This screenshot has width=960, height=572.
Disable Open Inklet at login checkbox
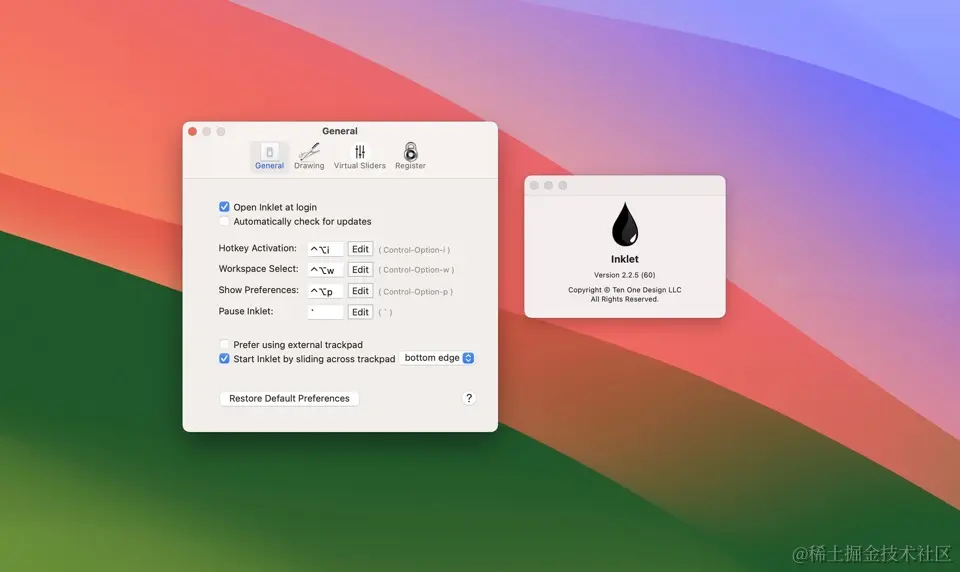tap(224, 207)
